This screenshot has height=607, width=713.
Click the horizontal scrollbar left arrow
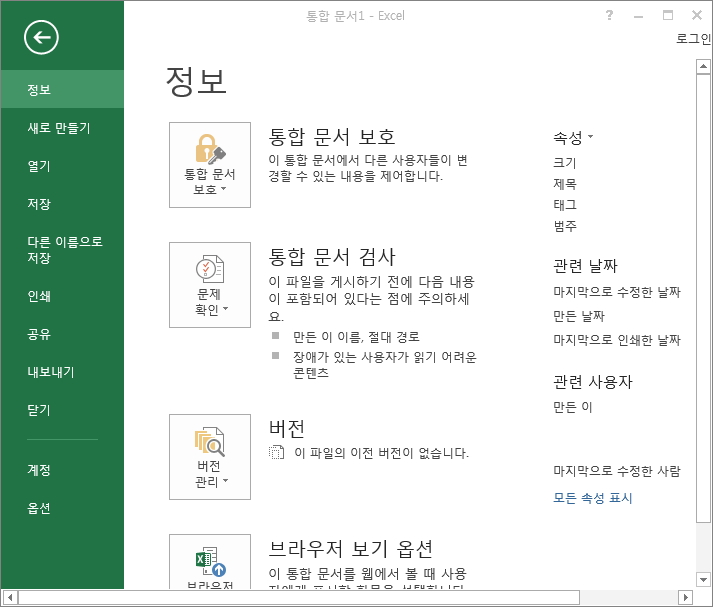pos(10,597)
